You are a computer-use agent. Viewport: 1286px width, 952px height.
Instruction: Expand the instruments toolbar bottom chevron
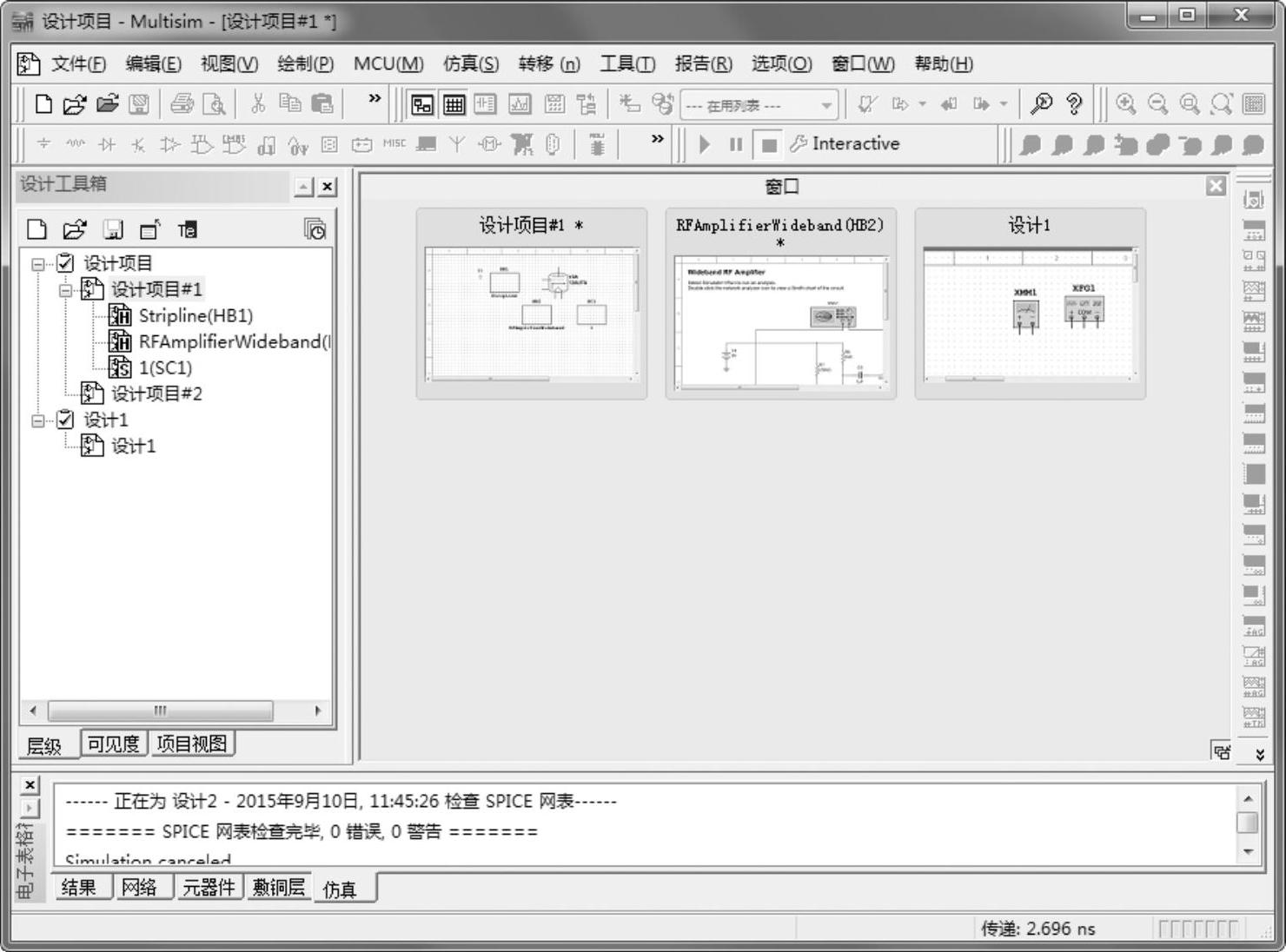tap(1259, 754)
